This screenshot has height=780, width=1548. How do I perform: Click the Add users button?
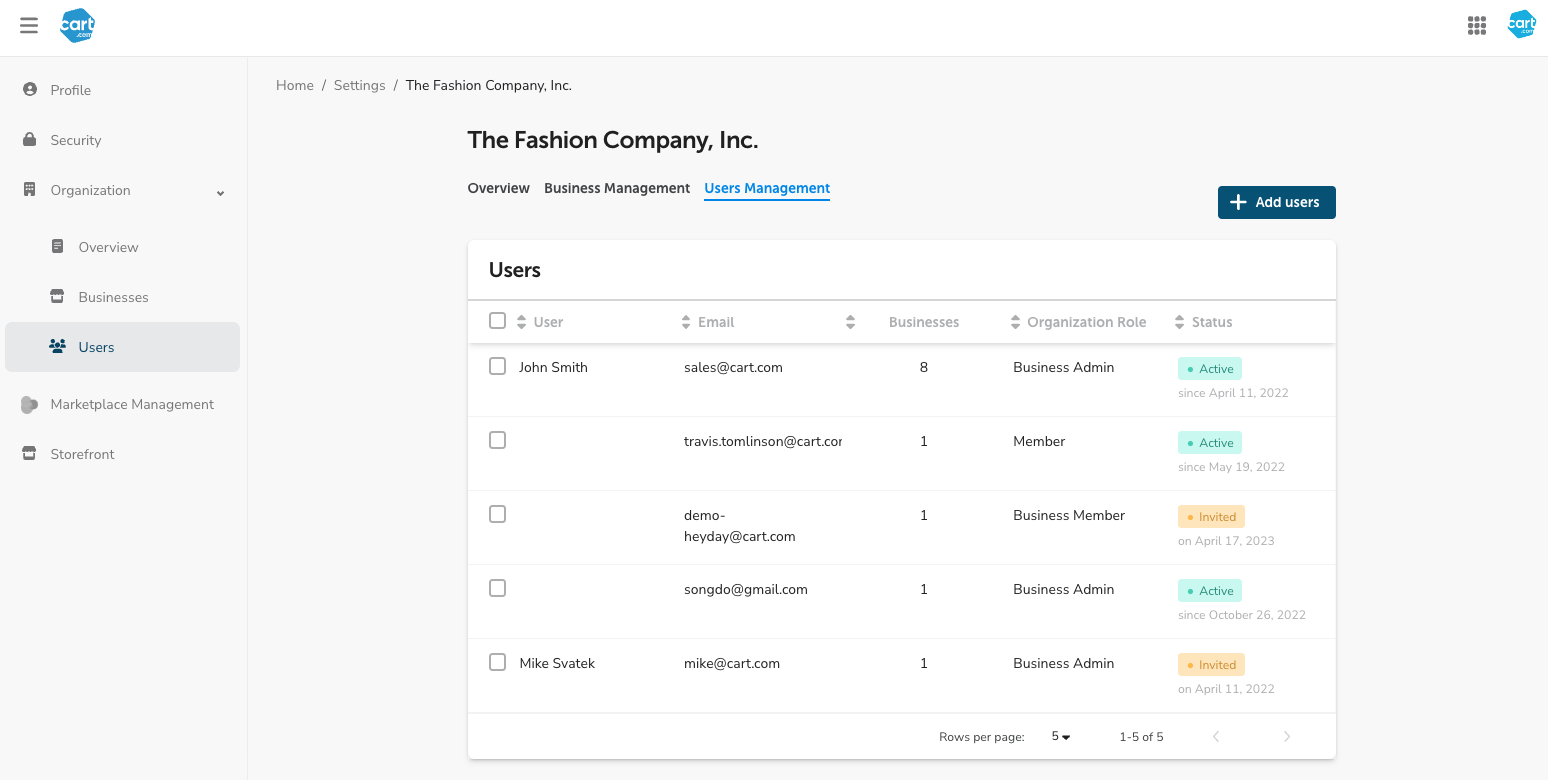(x=1276, y=202)
